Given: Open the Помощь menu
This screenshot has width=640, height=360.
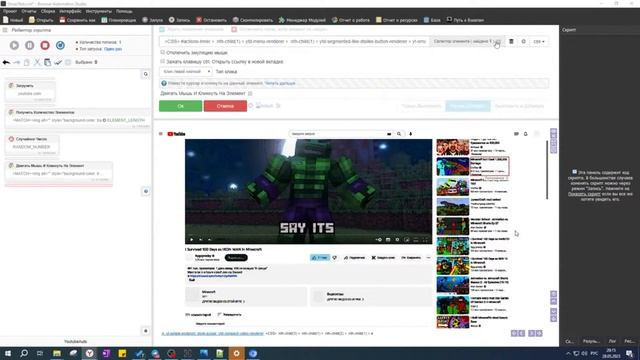Looking at the screenshot, I should click(x=124, y=11).
